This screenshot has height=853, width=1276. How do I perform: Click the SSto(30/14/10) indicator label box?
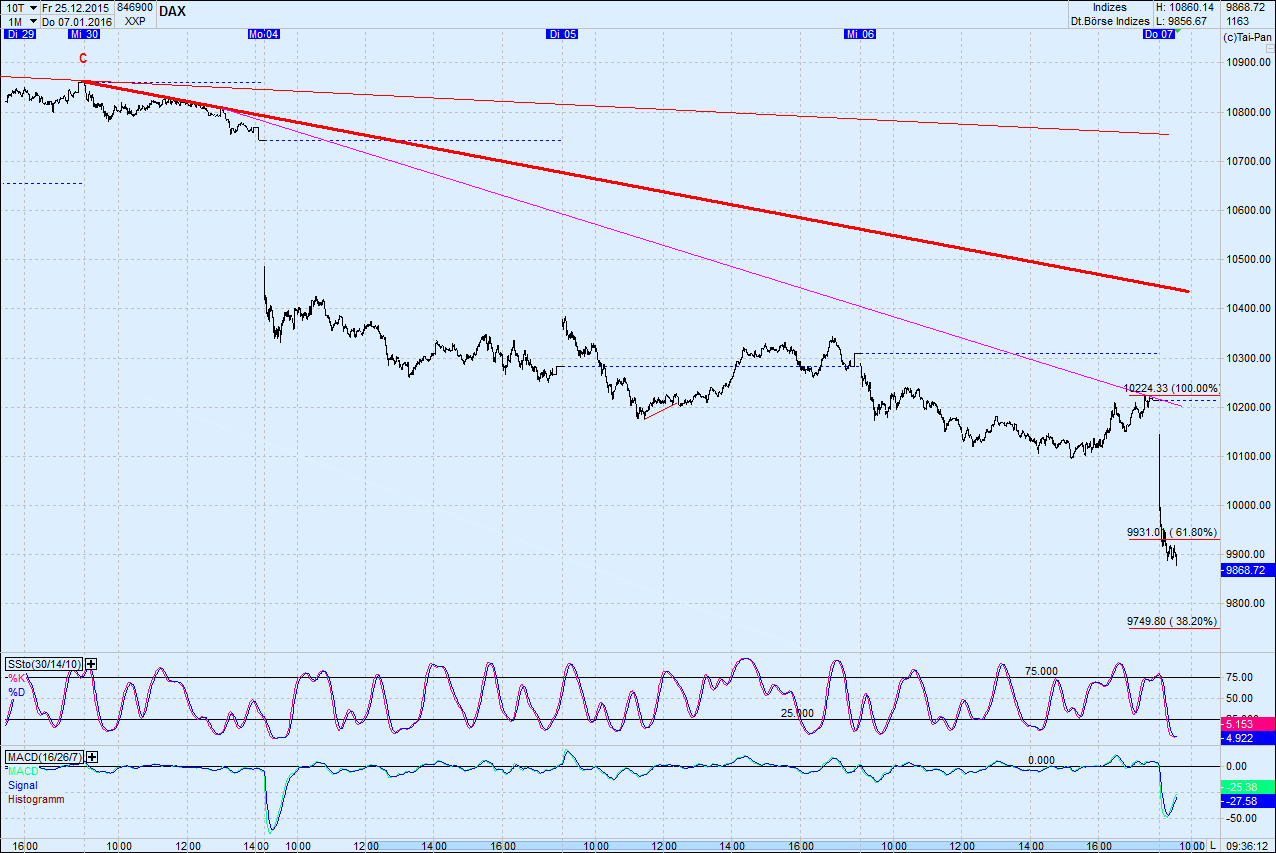(x=44, y=663)
